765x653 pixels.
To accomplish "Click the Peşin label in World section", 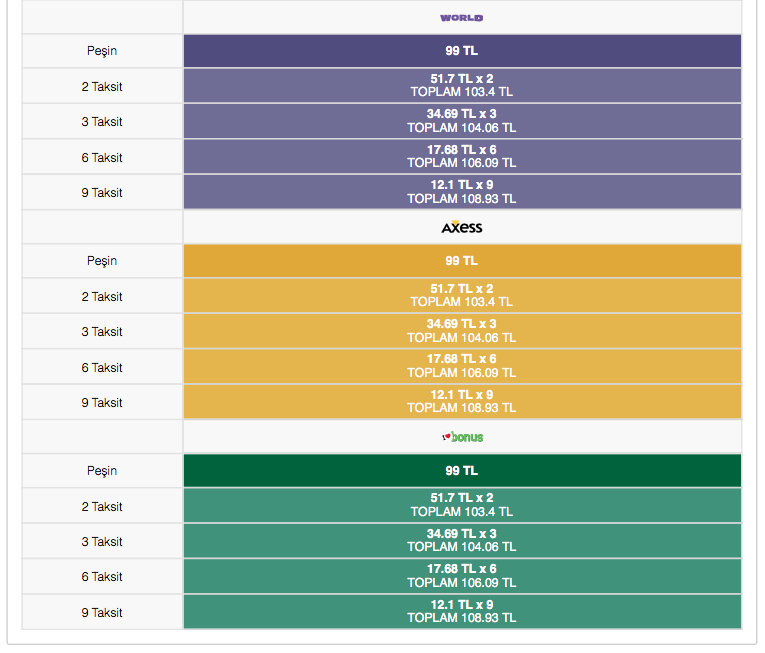I will click(x=102, y=51).
